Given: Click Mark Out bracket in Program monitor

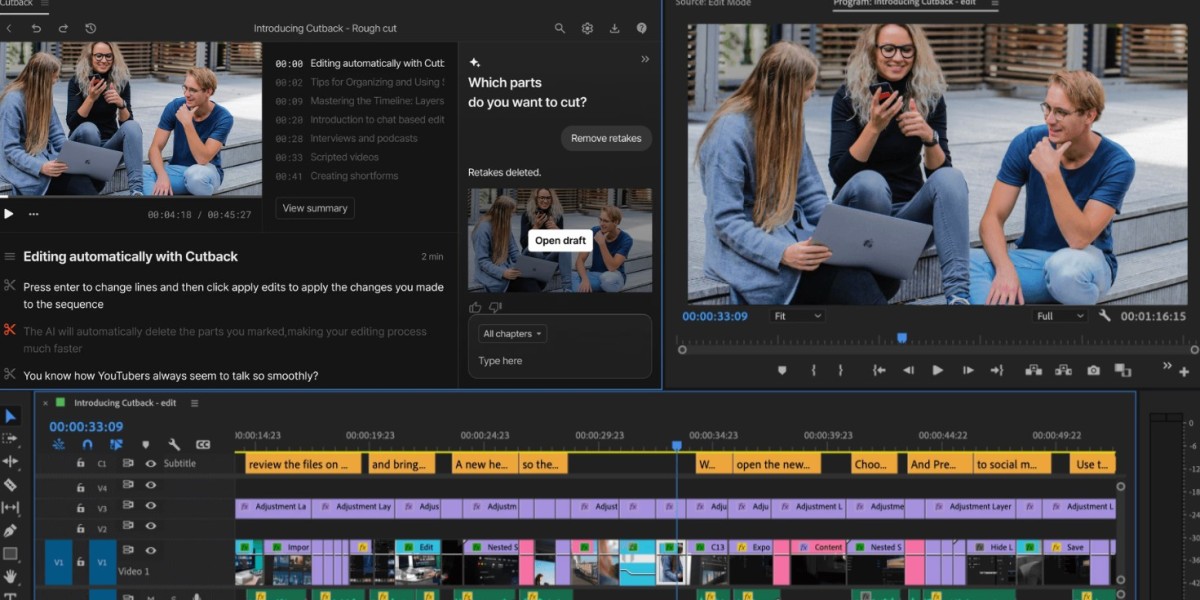Looking at the screenshot, I should click(840, 370).
